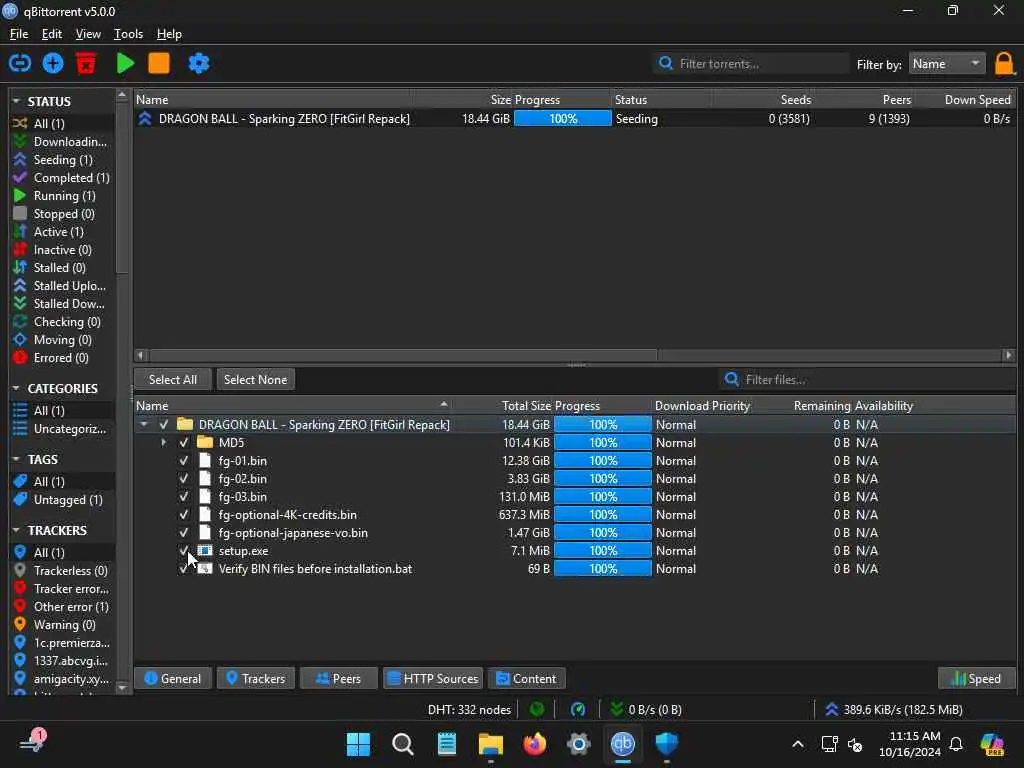
Task: Open the Help menu
Action: 169,34
